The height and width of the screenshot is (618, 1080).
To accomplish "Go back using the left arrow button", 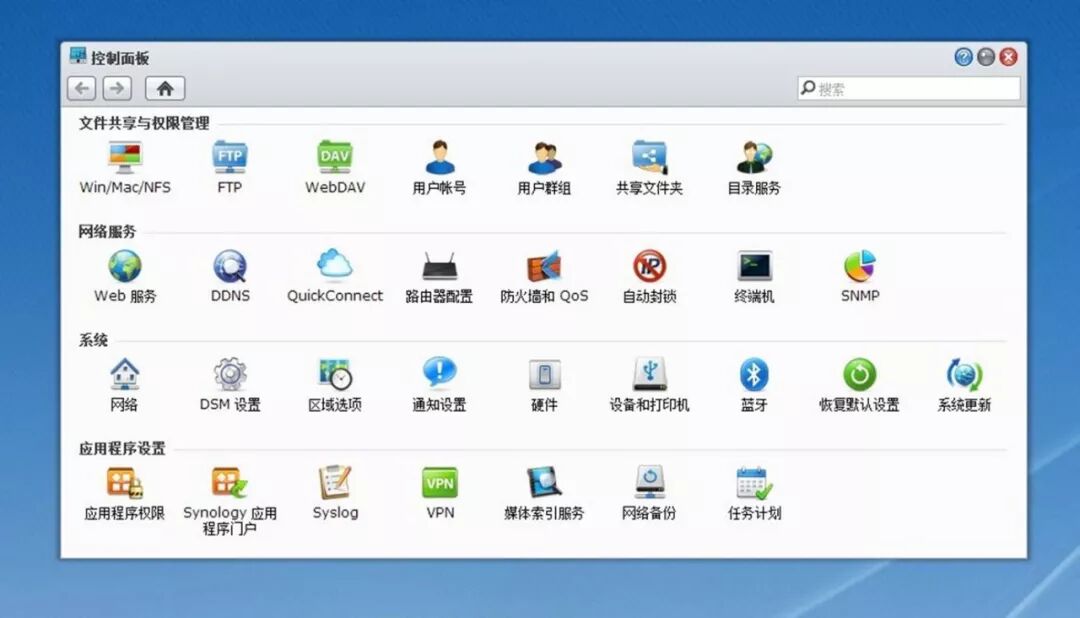I will pos(81,88).
